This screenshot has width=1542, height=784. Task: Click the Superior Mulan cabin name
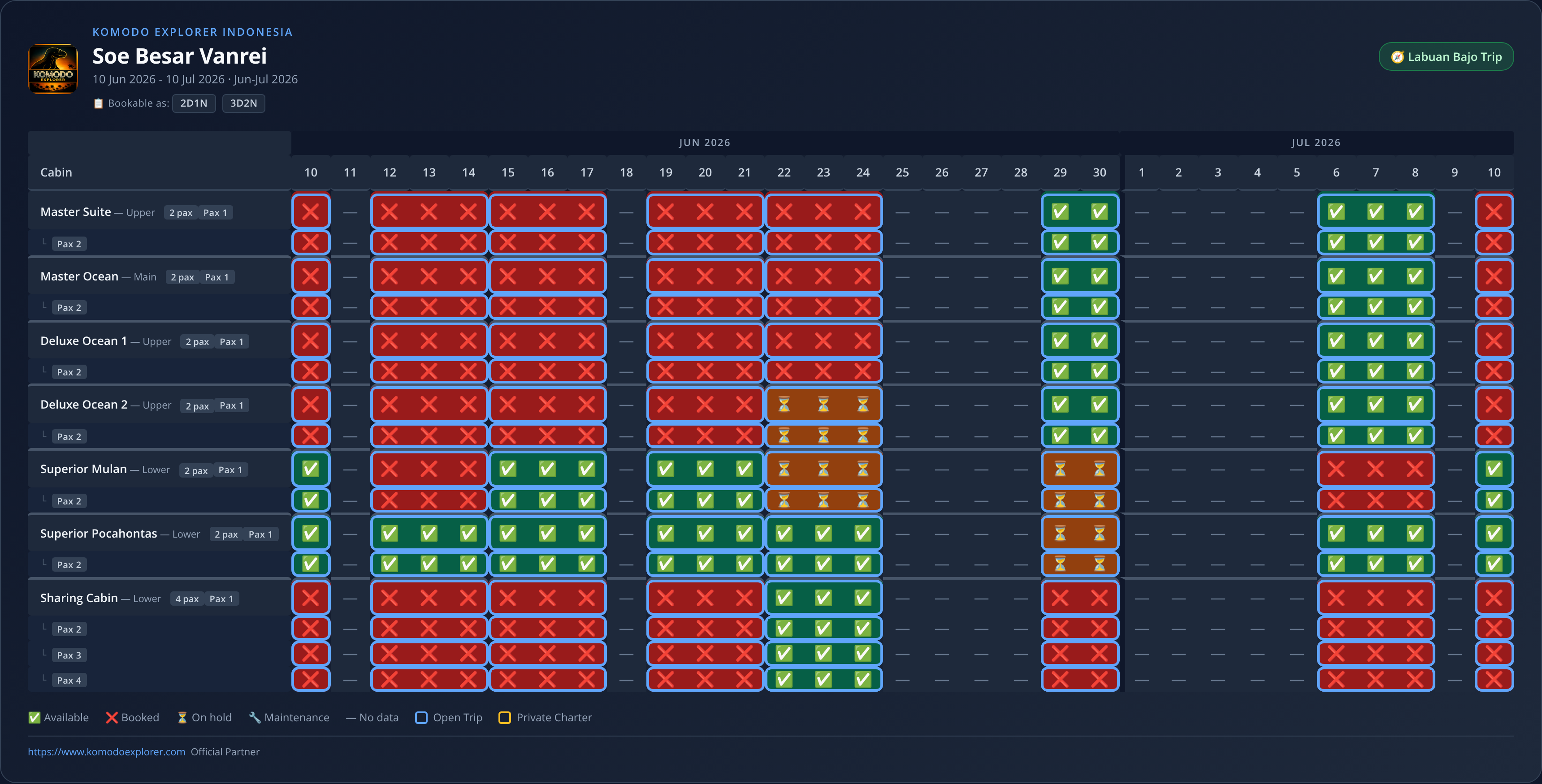[x=83, y=469]
